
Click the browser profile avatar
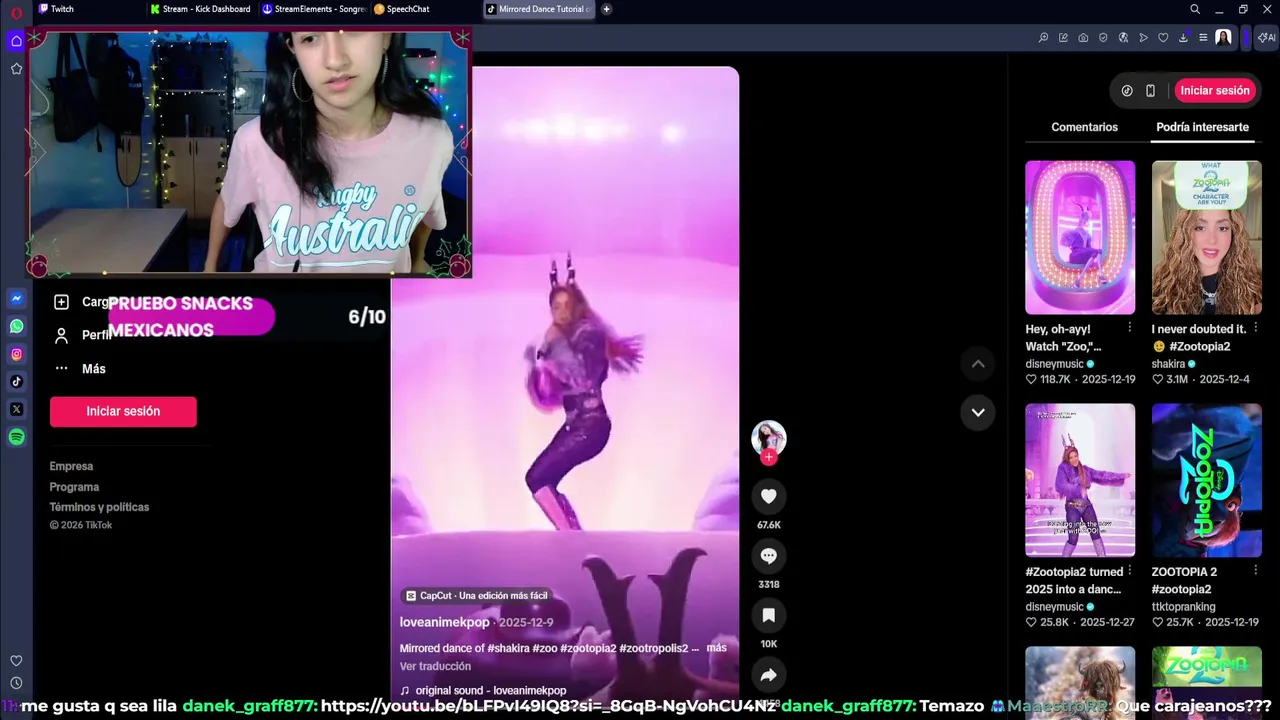click(x=1223, y=38)
